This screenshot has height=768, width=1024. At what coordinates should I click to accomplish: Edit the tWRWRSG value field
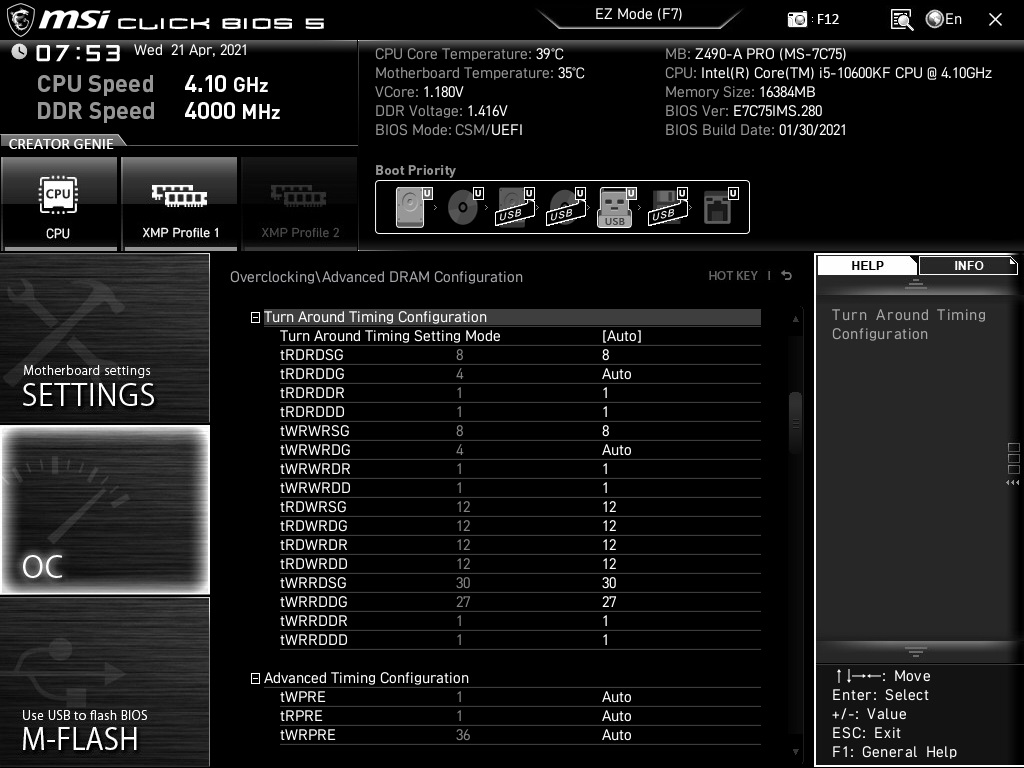pos(605,431)
